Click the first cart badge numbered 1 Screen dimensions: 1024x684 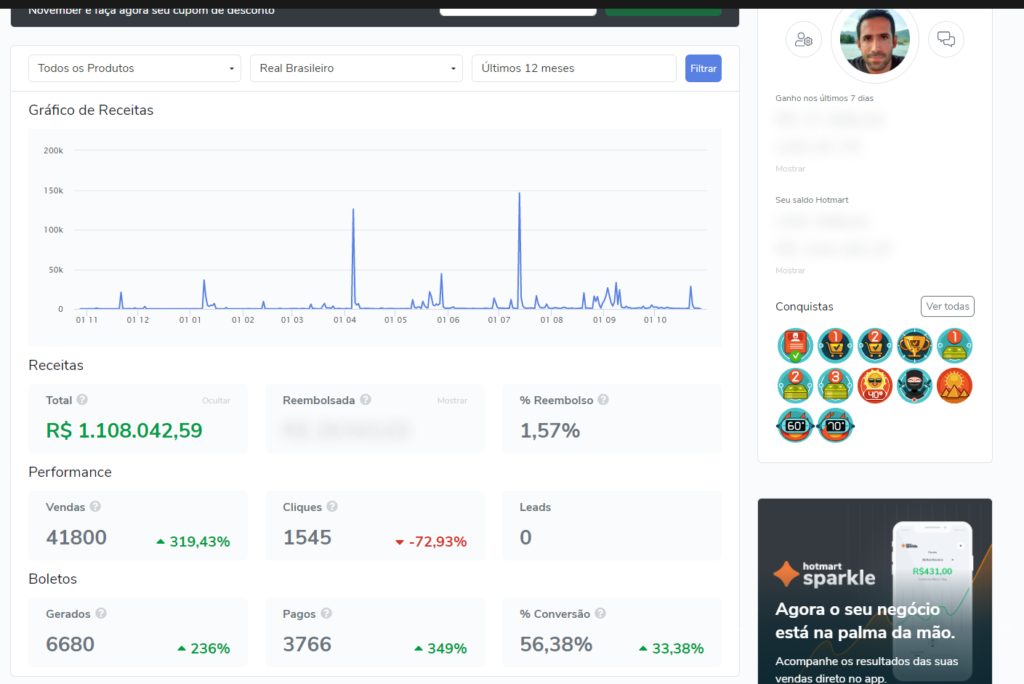(835, 346)
